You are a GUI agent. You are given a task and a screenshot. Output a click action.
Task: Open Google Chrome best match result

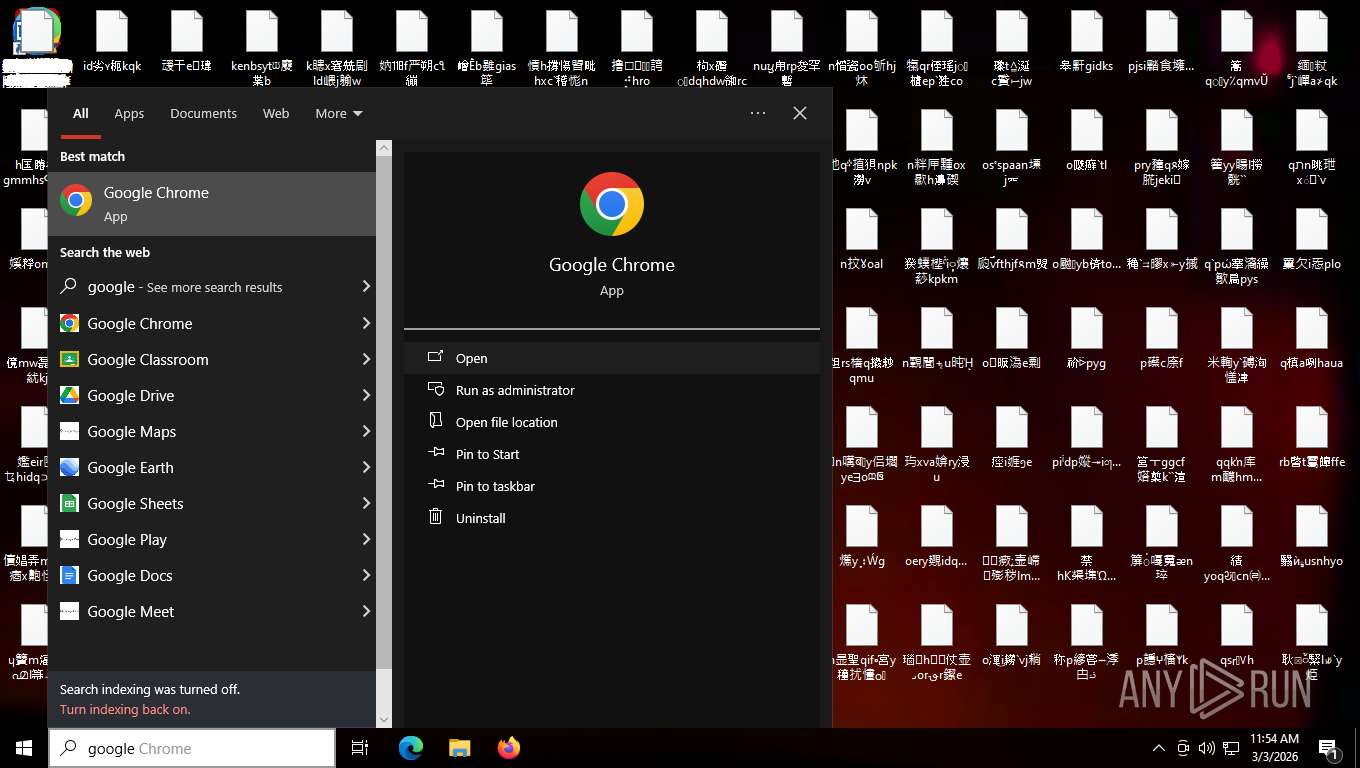point(212,204)
